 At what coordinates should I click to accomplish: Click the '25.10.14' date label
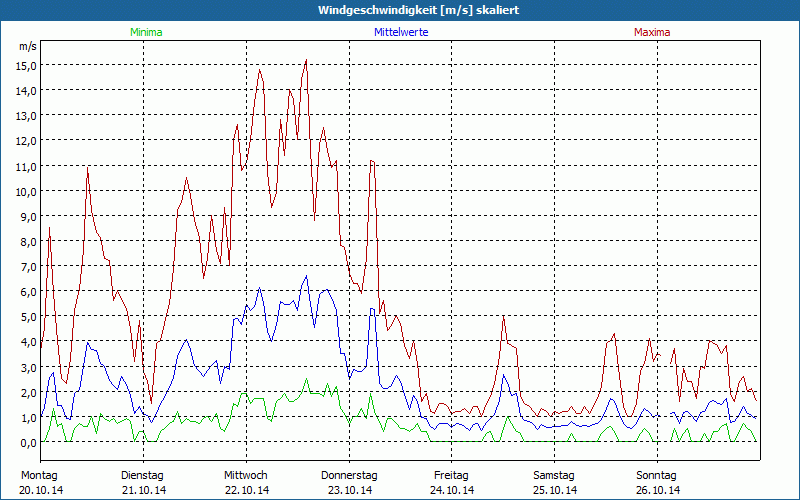[x=555, y=490]
